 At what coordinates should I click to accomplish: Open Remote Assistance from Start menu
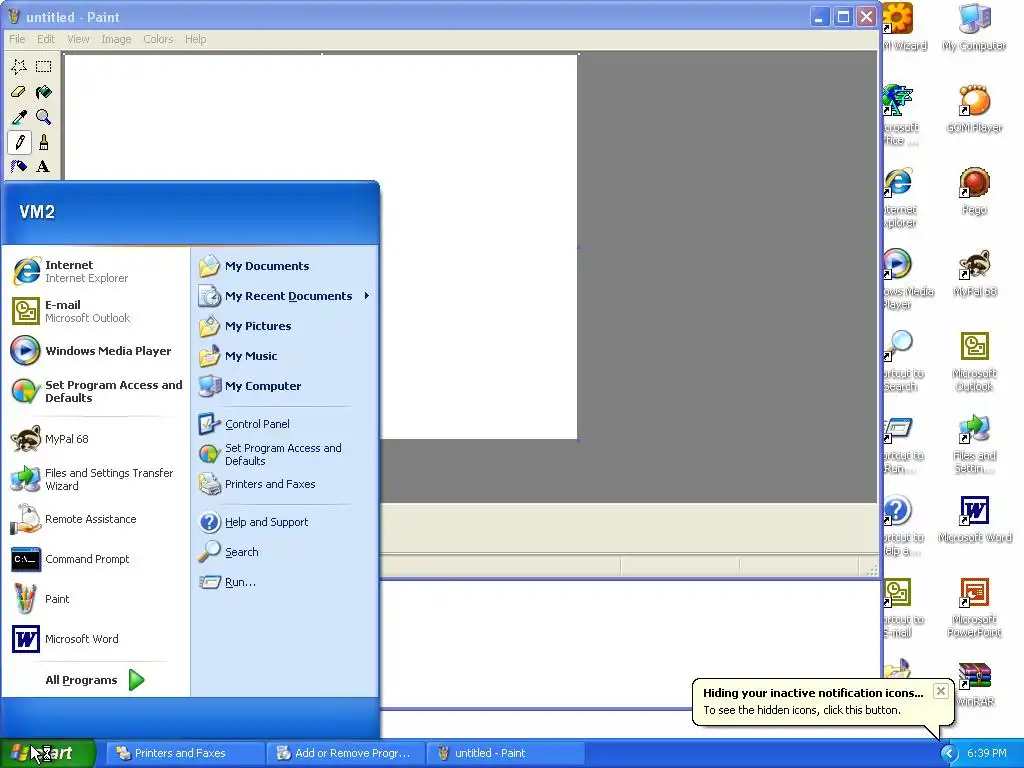pos(96,519)
